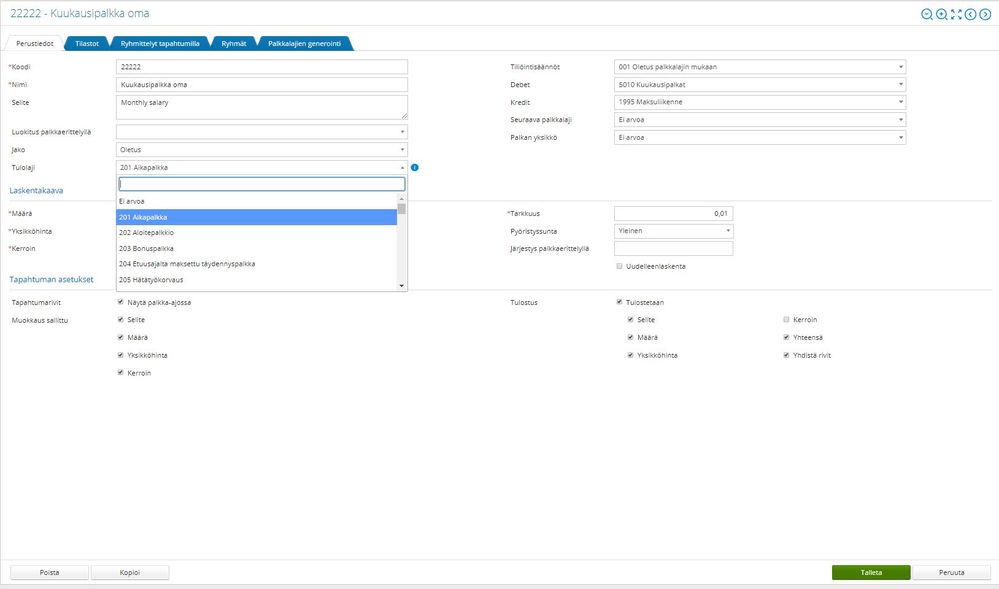This screenshot has height=589, width=999.
Task: Click the zoom in magnifier icon
Action: point(941,14)
